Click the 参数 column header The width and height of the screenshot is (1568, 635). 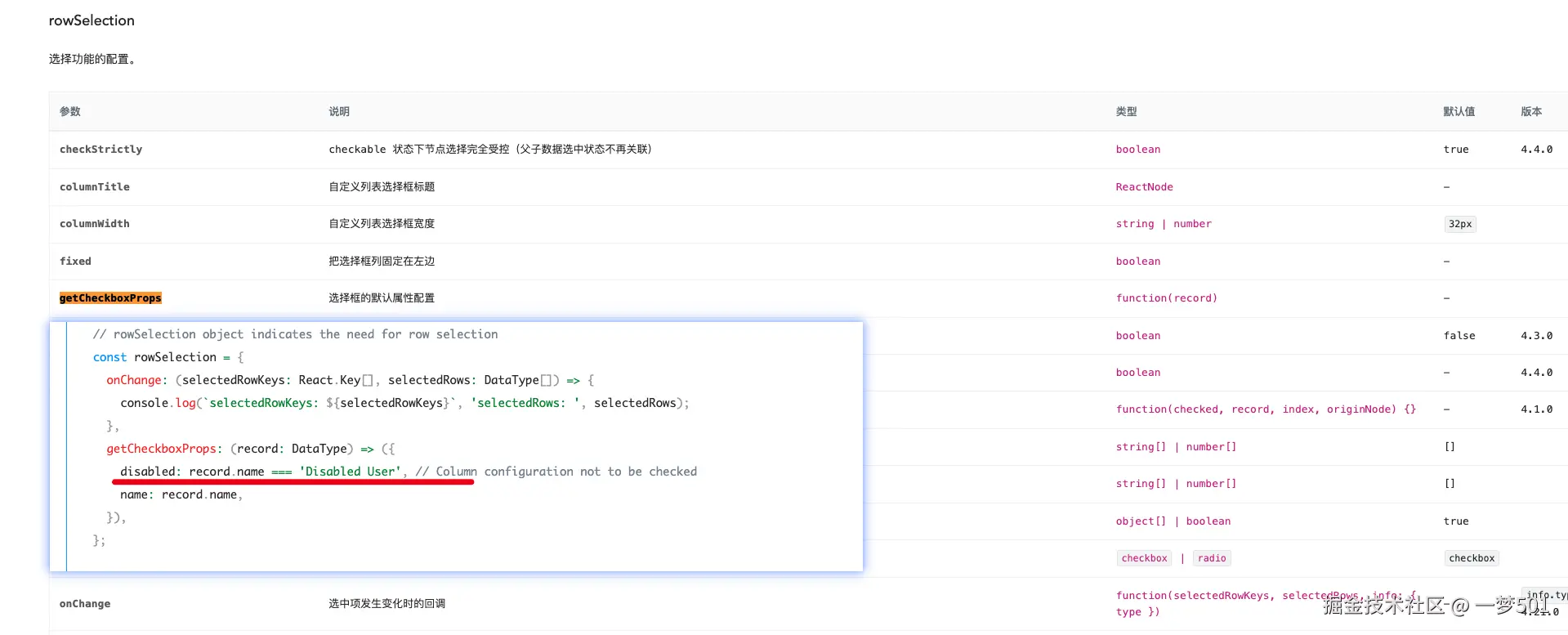pos(69,112)
